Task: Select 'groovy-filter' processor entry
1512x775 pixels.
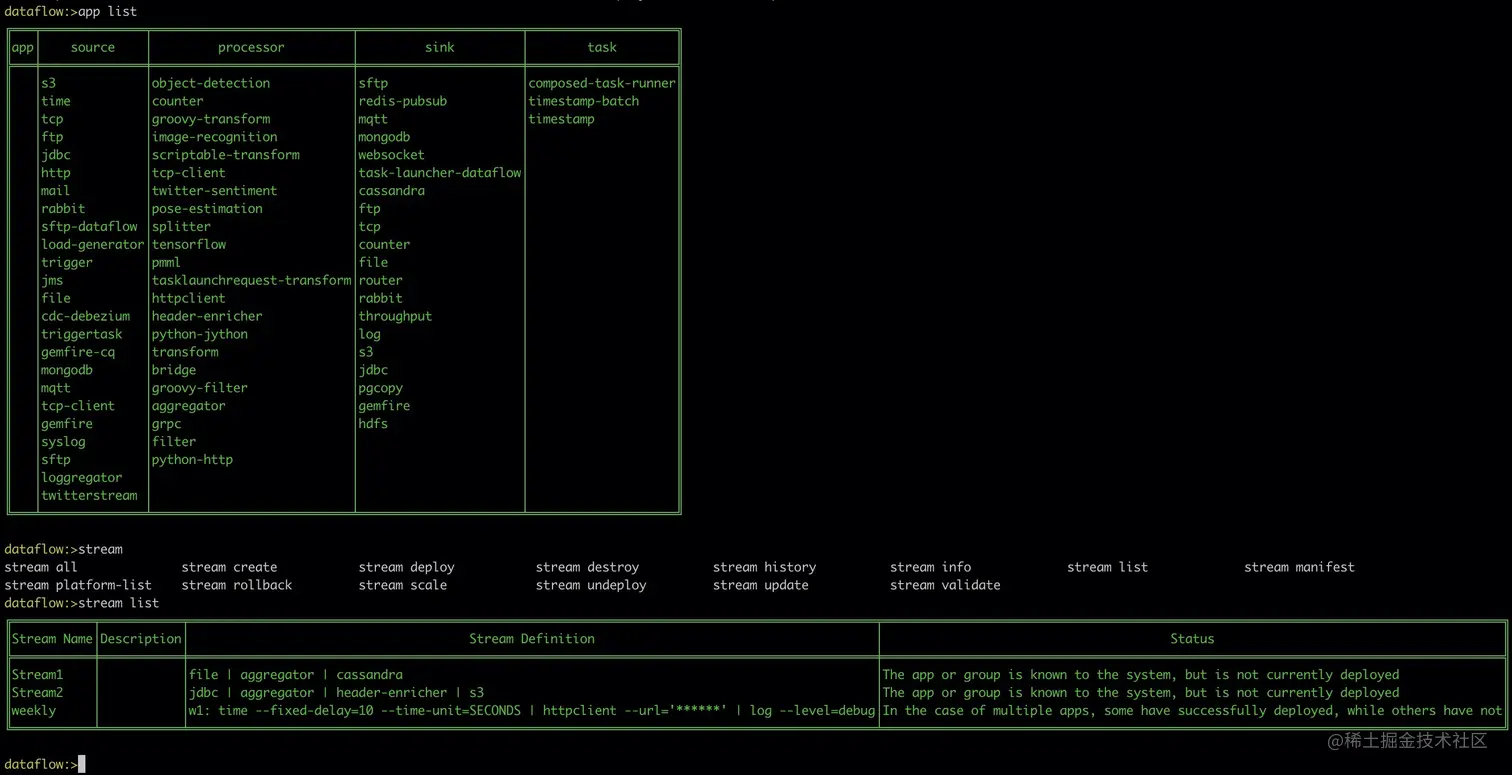Action: click(200, 388)
